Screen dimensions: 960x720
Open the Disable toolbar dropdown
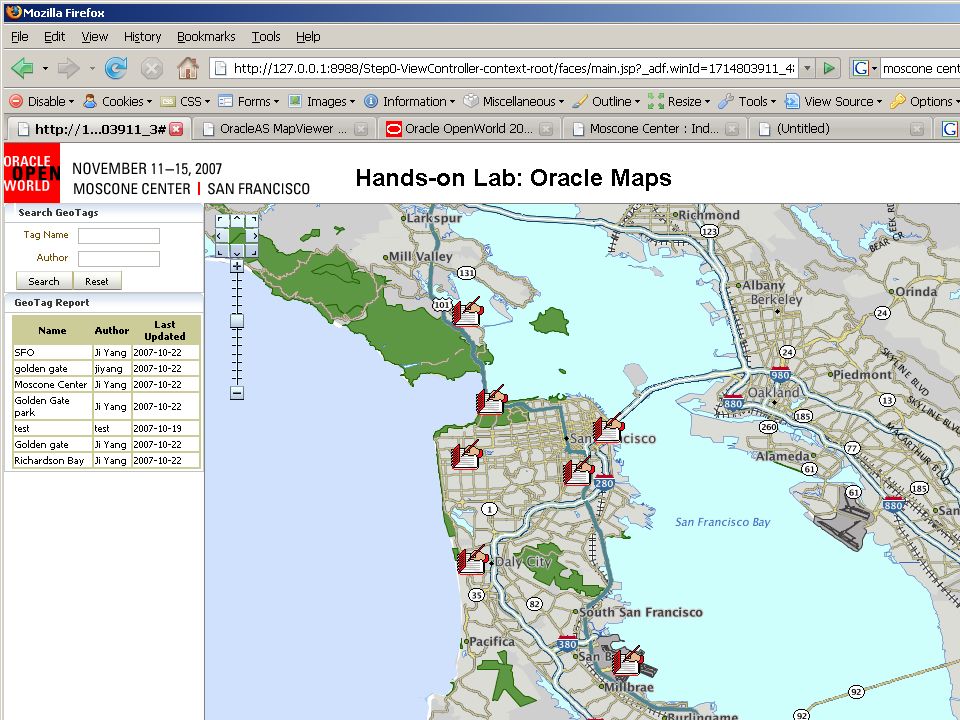pos(42,102)
